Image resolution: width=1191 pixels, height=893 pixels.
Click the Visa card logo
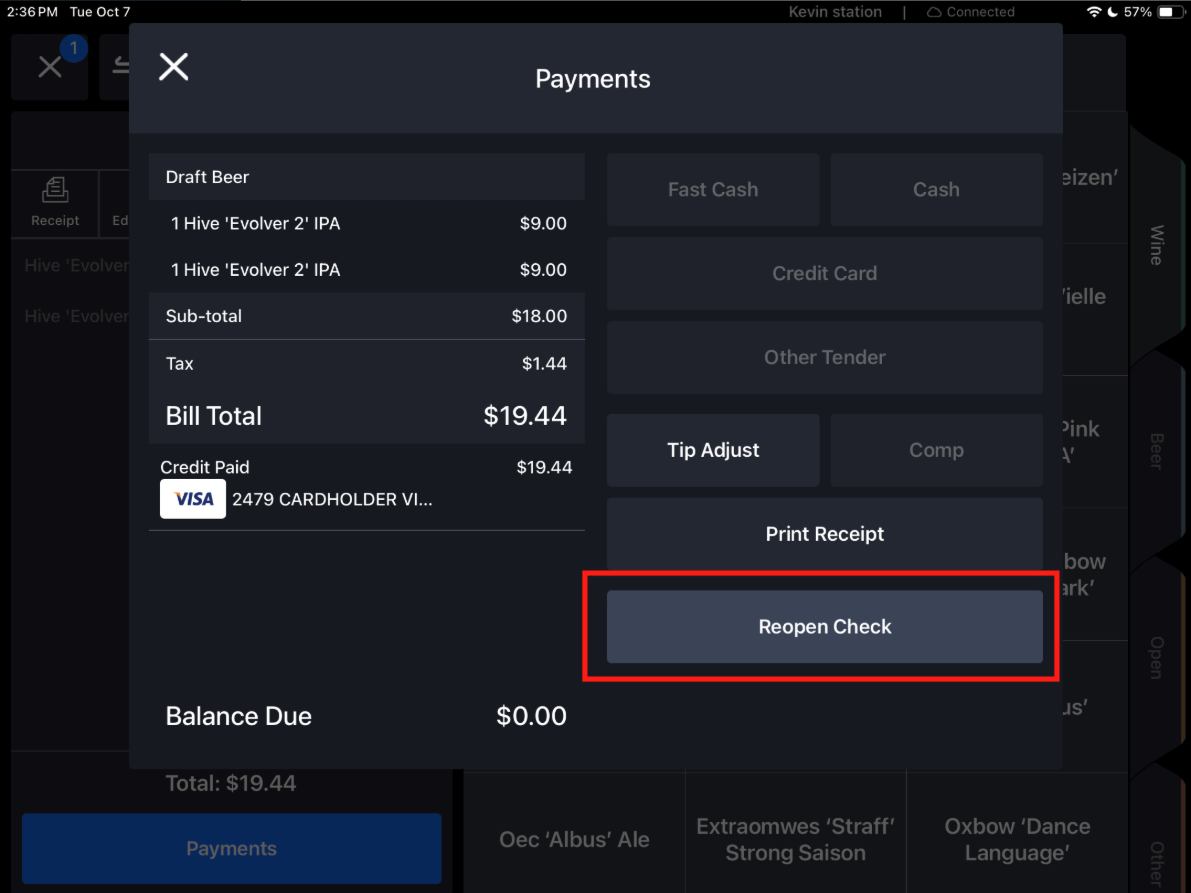[x=193, y=499]
